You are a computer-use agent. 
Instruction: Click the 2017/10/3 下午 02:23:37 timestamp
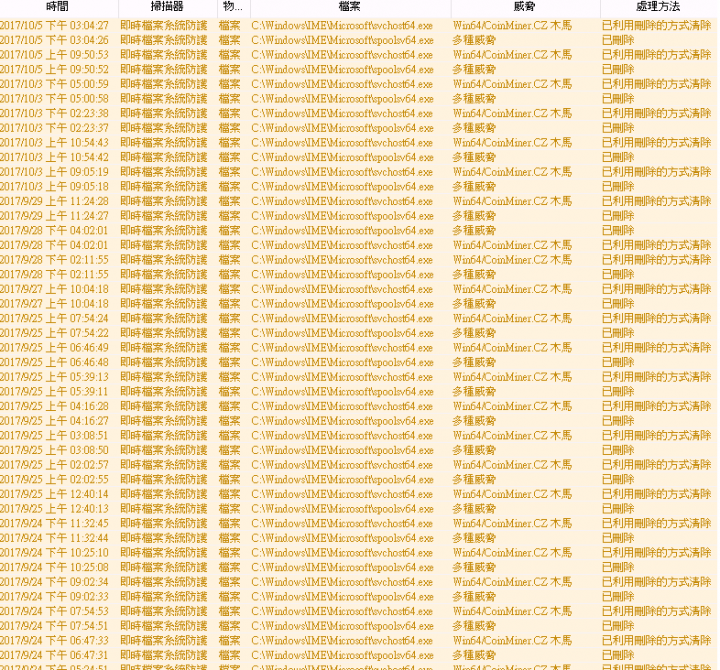(x=54, y=128)
